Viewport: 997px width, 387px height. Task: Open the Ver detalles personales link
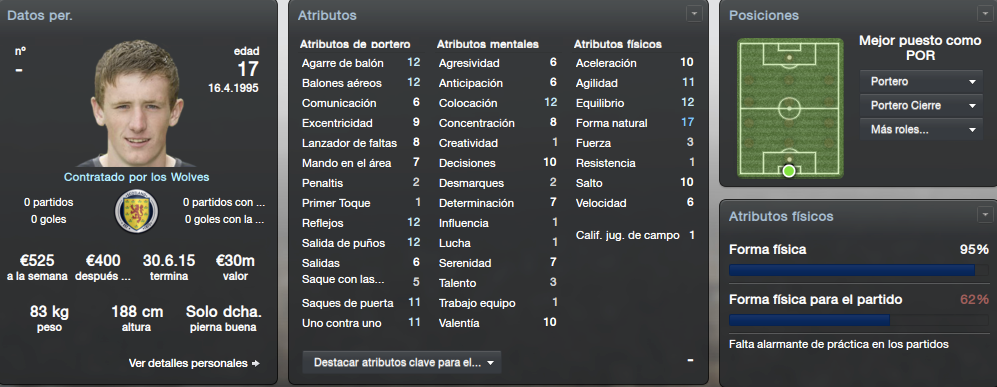pos(188,363)
